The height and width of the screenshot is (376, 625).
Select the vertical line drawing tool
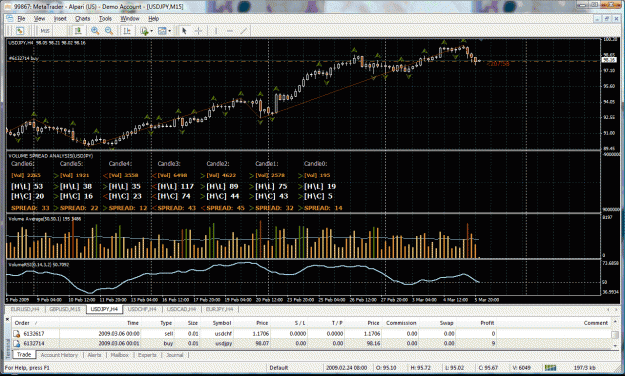click(216, 31)
